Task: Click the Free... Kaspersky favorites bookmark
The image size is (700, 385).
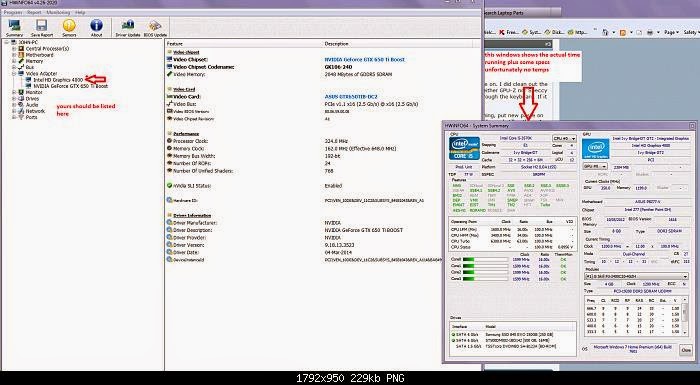Action: tap(508, 32)
